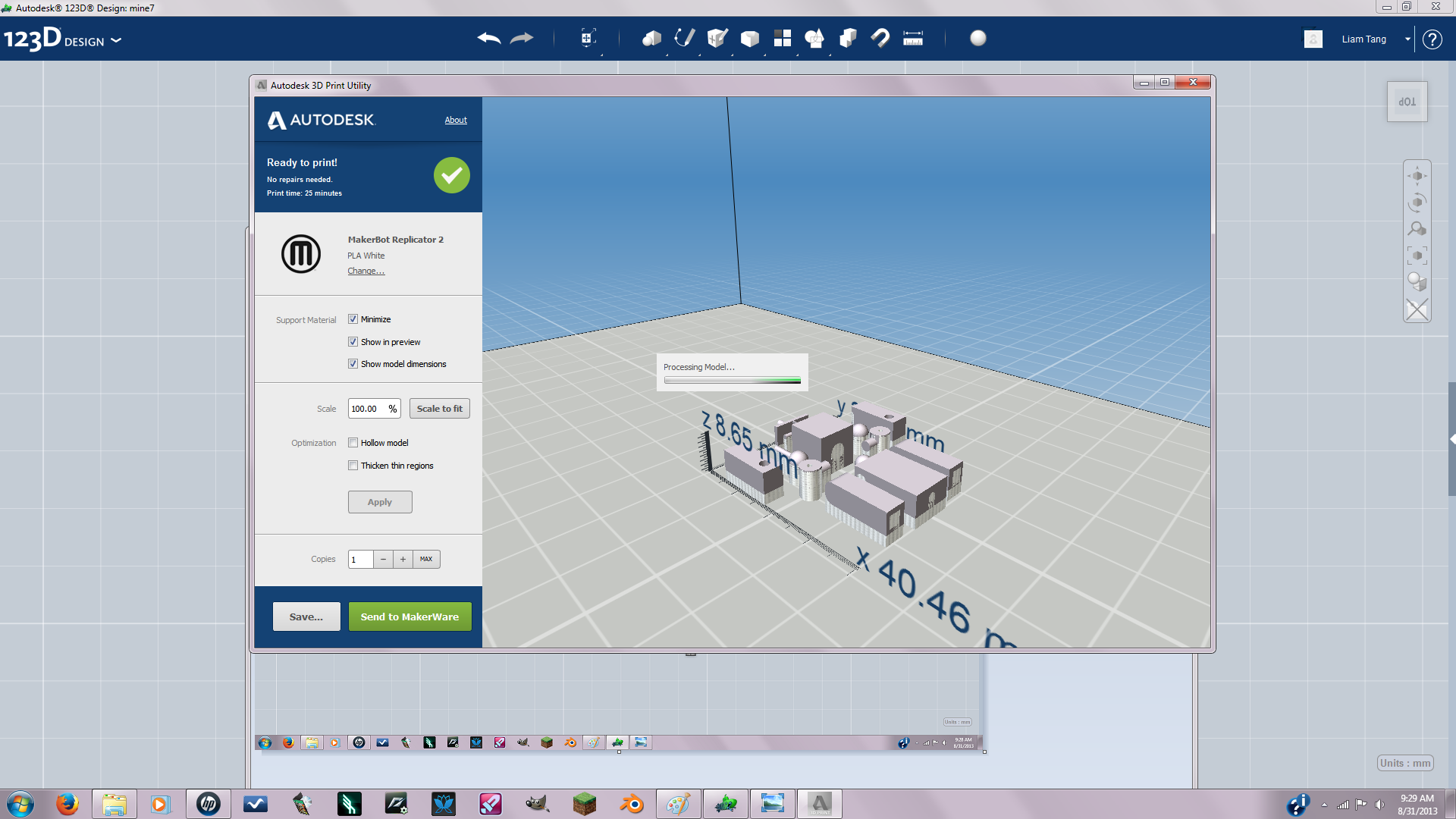Open the Construct tool menu
The height and width of the screenshot is (819, 1456).
pos(717,38)
